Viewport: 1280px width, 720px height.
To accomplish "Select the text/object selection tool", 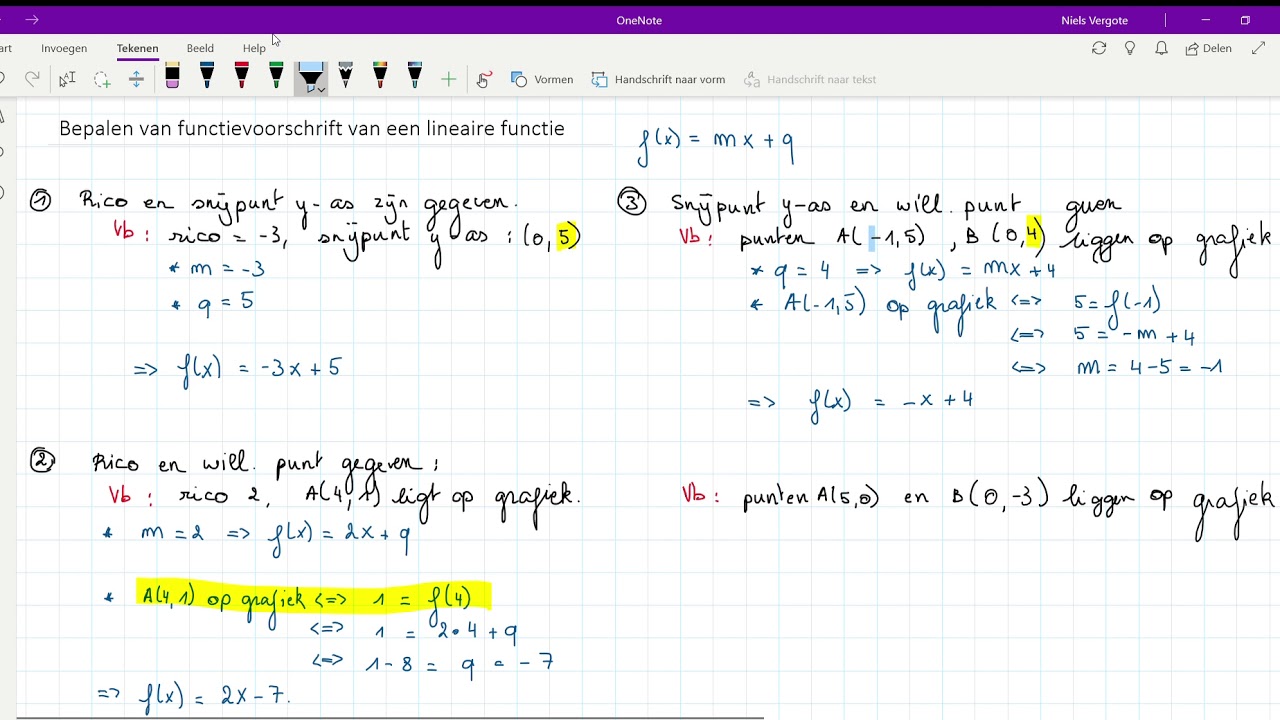I will coord(67,79).
